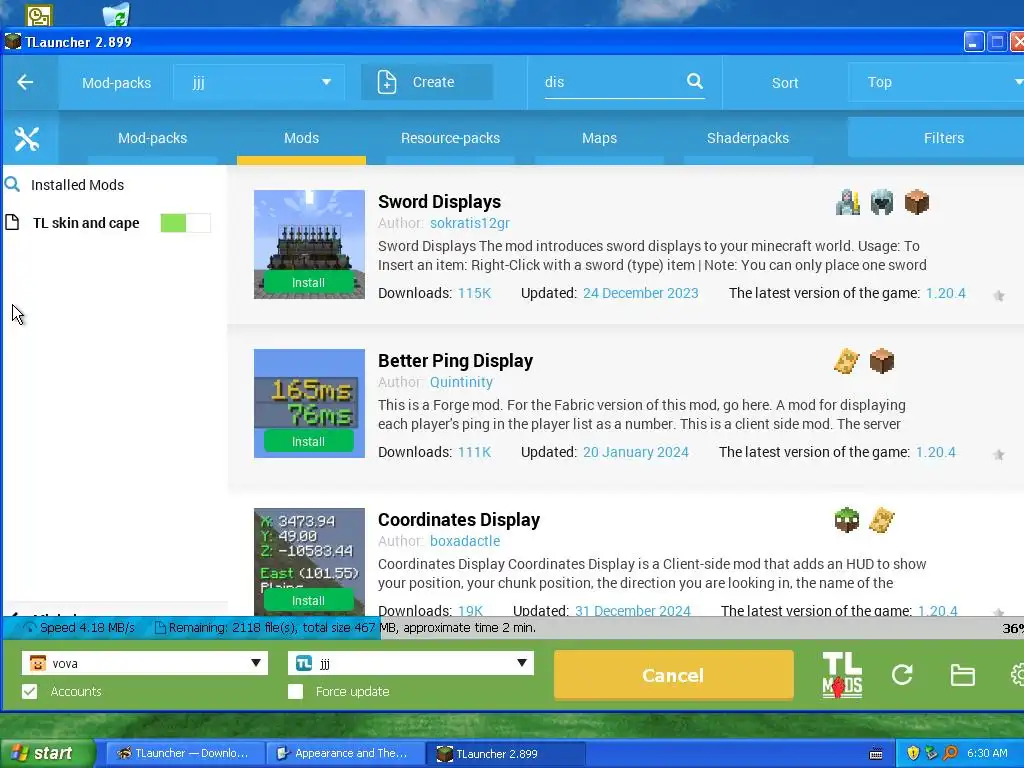Open author link boxadactle
1024x768 pixels.
click(465, 541)
